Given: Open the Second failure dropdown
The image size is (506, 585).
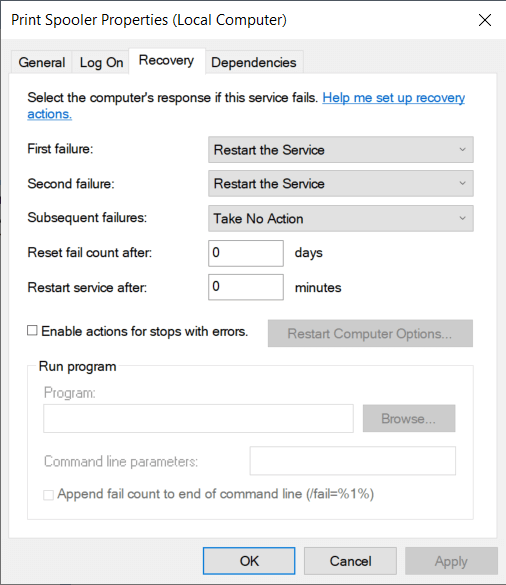Looking at the screenshot, I should [x=341, y=184].
